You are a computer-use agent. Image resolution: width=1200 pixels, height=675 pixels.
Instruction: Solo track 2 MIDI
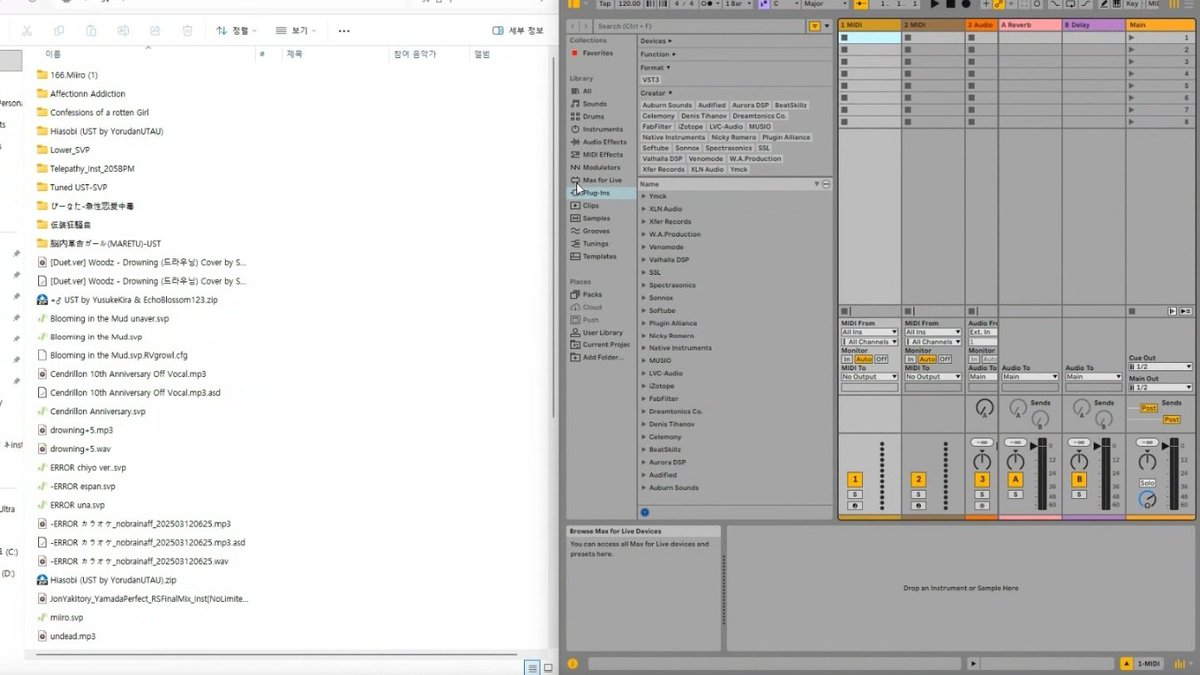pyautogui.click(x=919, y=494)
